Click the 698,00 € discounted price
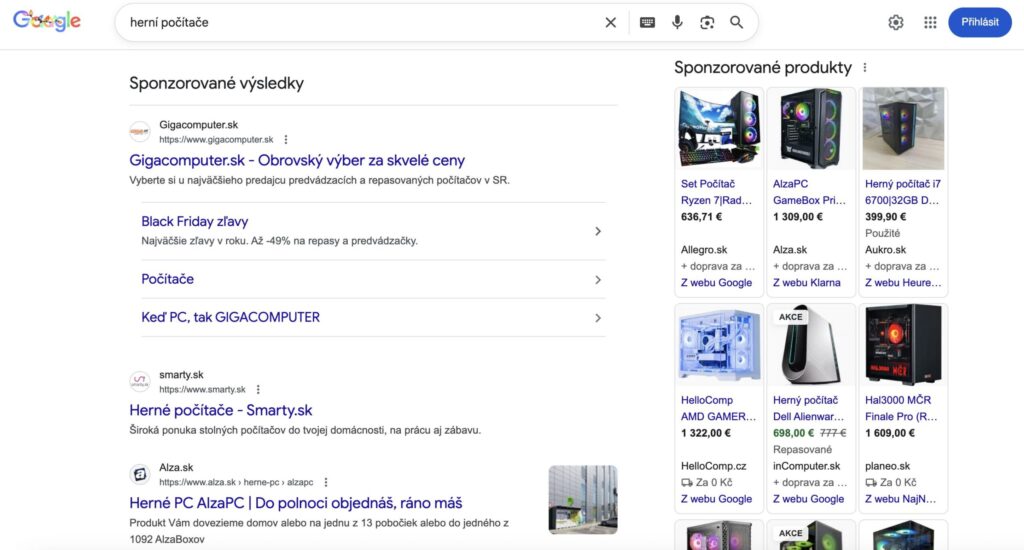The height and width of the screenshot is (550, 1024). pos(793,433)
